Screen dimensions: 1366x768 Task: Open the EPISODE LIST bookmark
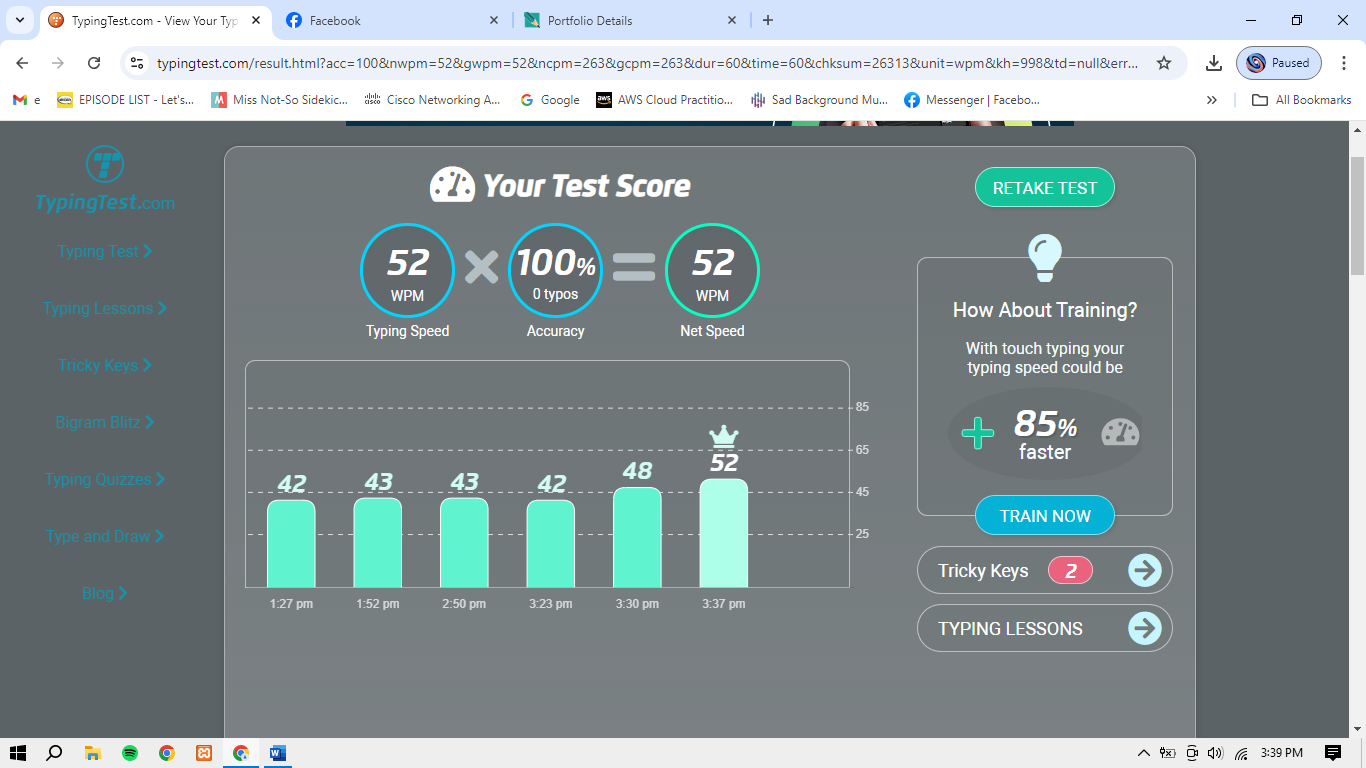pos(126,100)
